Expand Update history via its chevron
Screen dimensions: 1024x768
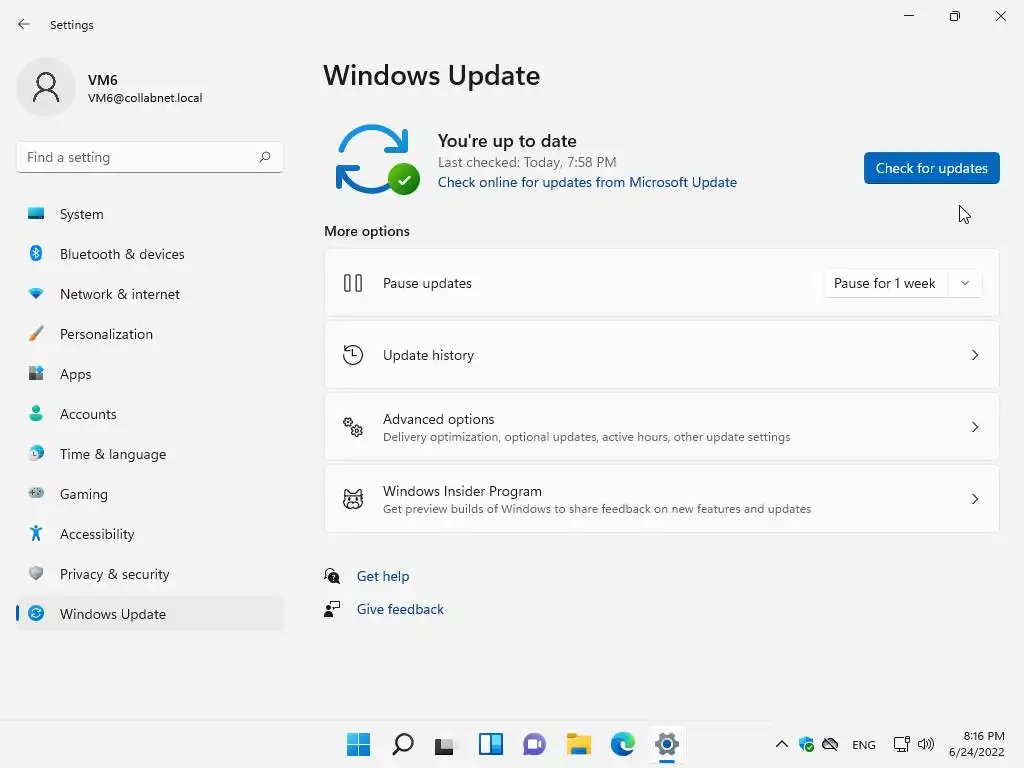coord(974,355)
